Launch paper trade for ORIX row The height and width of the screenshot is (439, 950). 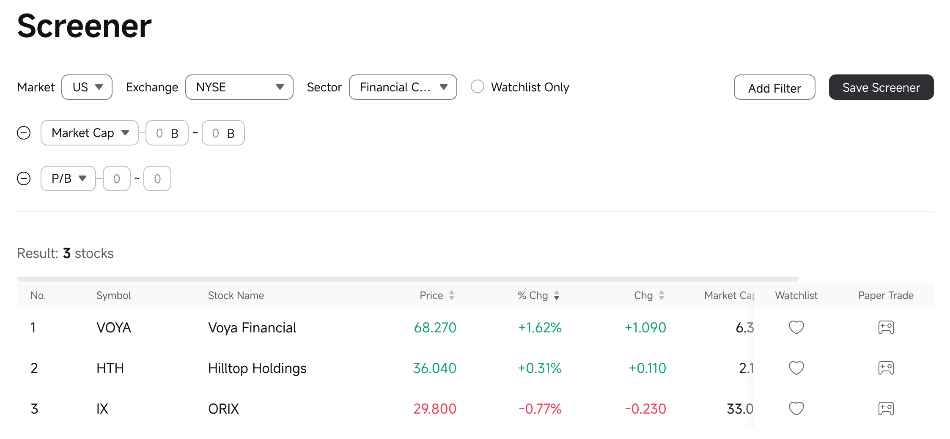click(885, 408)
